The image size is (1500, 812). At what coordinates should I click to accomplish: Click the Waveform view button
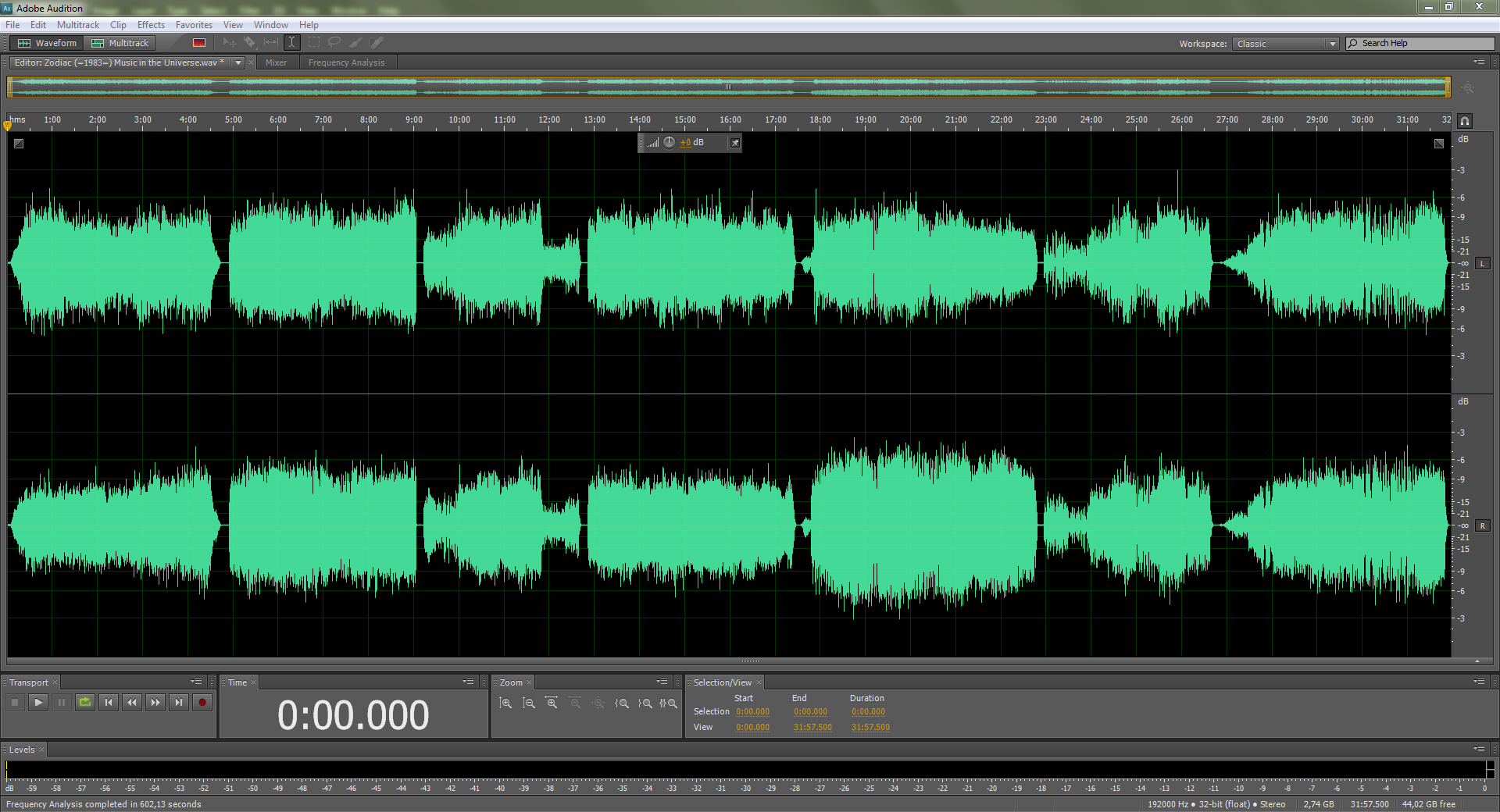coord(48,43)
